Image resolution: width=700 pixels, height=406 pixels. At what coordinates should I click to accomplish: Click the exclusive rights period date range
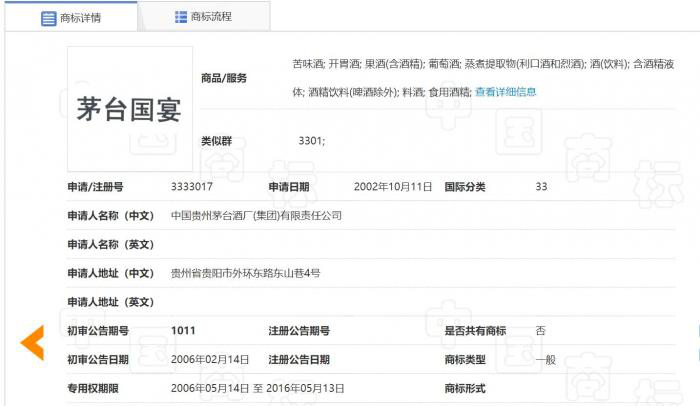pyautogui.click(x=258, y=388)
